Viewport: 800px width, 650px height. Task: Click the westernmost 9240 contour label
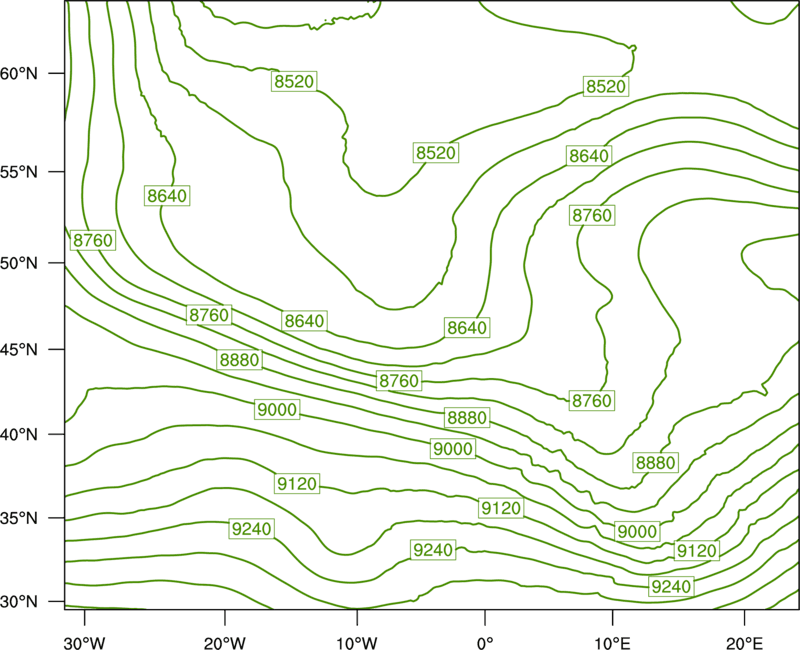(252, 529)
